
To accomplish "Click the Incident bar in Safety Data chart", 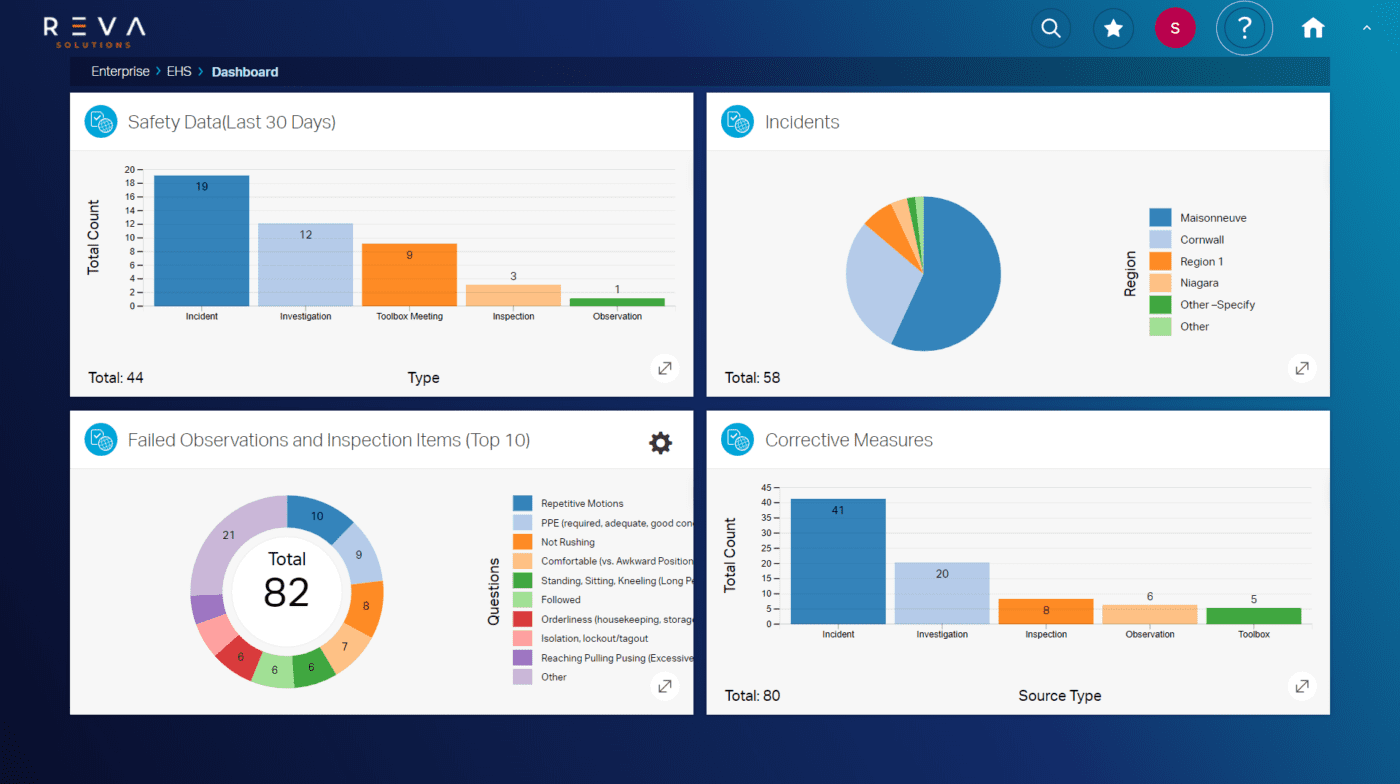I will pos(200,240).
